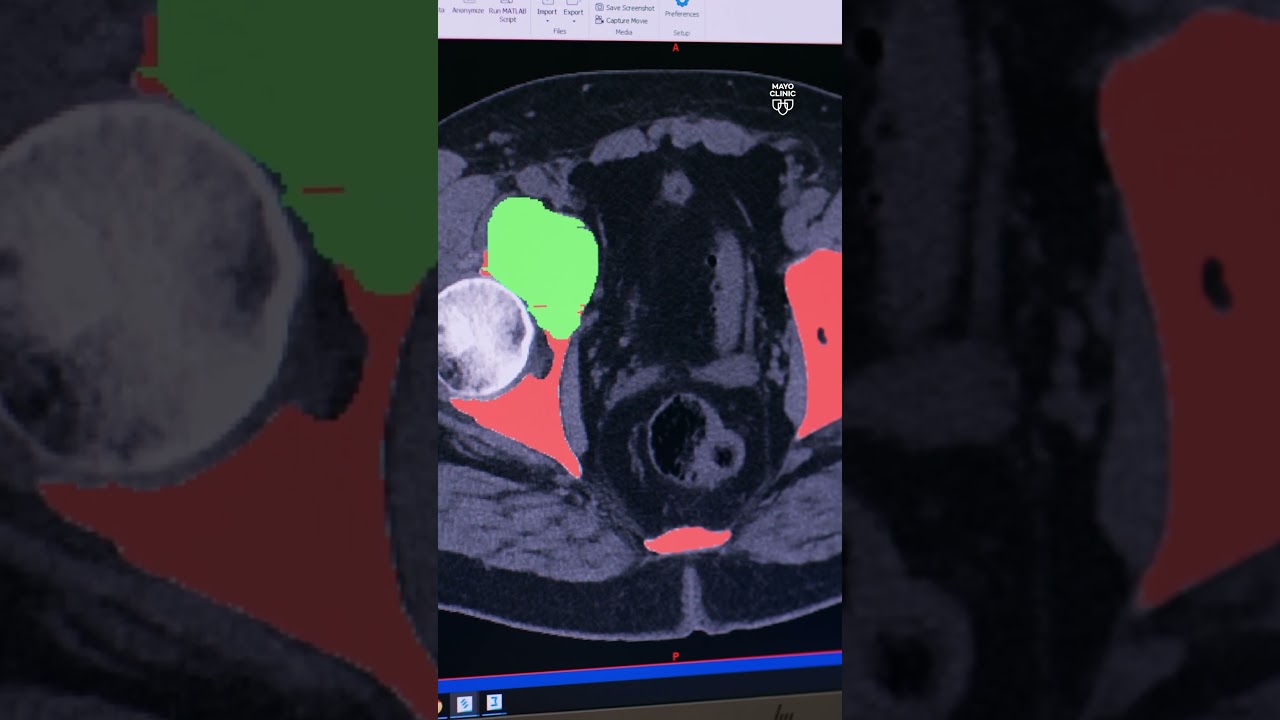Expand the Export dropdown arrow
1280x720 pixels.
pos(574,22)
